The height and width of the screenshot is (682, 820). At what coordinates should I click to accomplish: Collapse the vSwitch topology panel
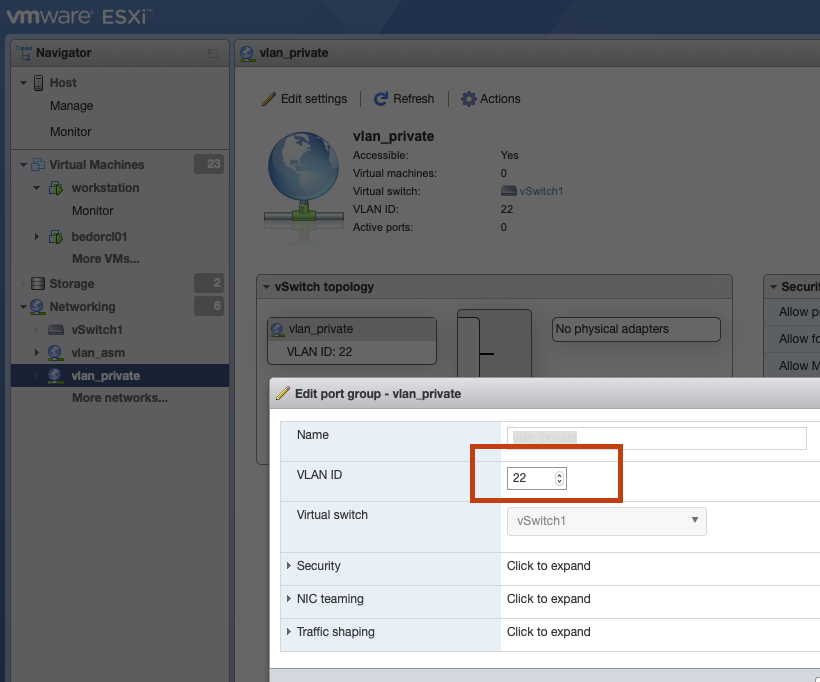pyautogui.click(x=266, y=287)
